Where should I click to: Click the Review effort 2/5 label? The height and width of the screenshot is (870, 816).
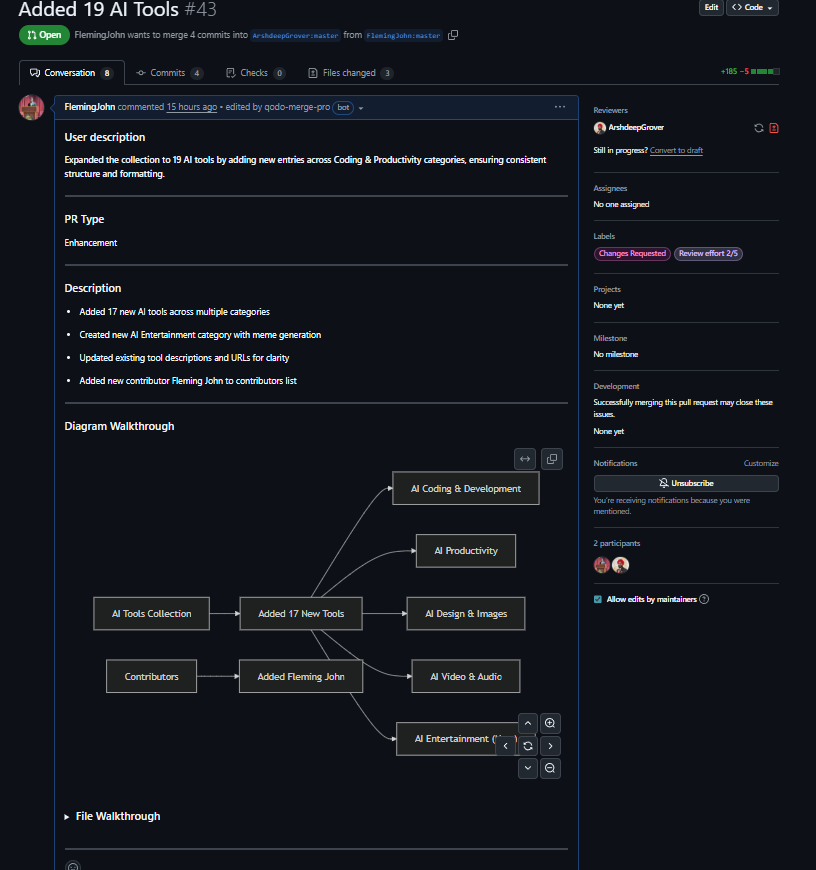click(x=708, y=254)
